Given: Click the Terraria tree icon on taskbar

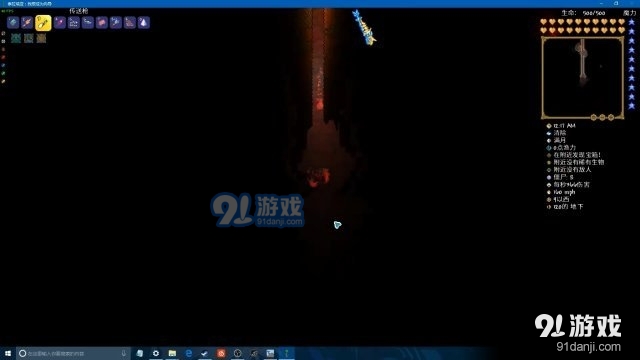Looking at the screenshot, I should pos(287,353).
